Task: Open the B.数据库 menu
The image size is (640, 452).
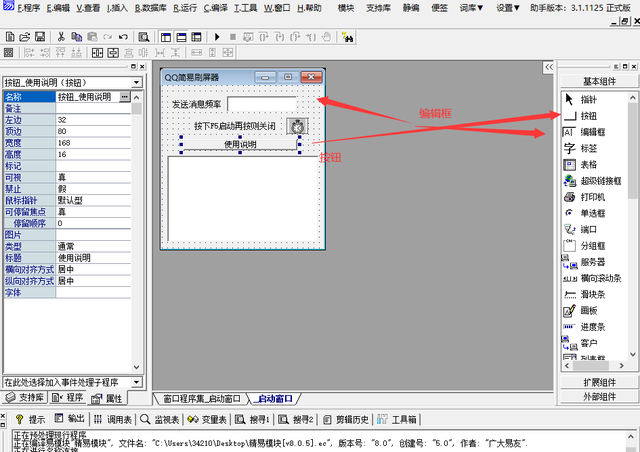Action: 150,8
